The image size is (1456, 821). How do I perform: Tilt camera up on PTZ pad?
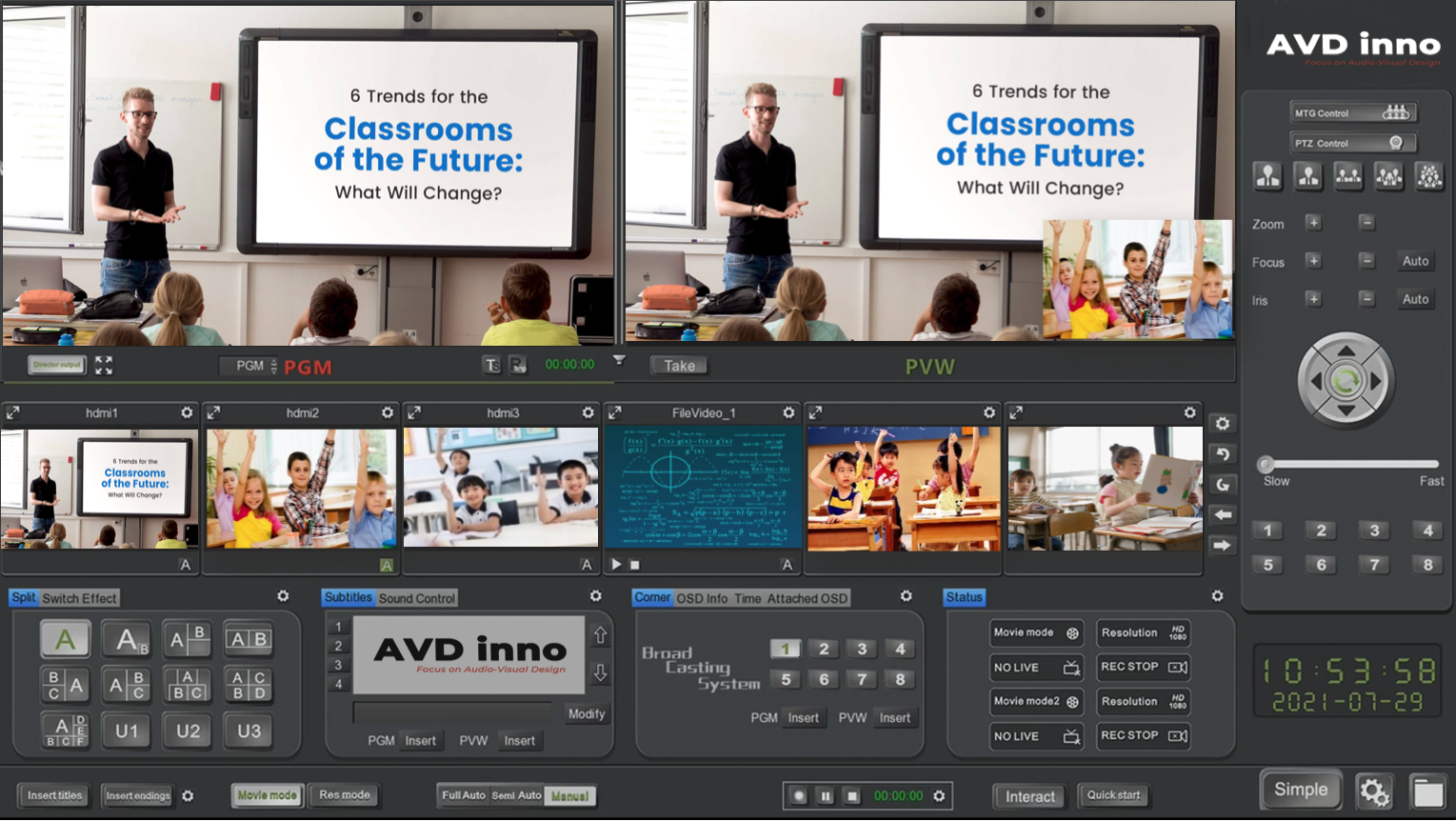click(1346, 350)
